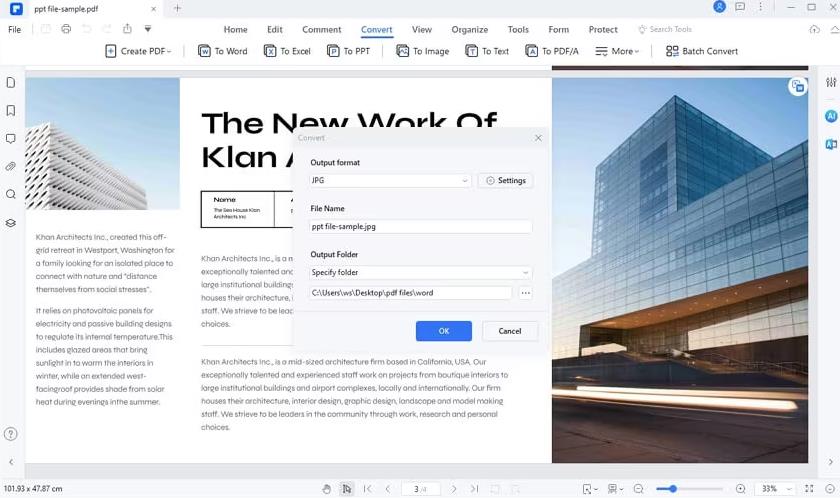Browse output folder with ellipsis button

click(x=526, y=293)
